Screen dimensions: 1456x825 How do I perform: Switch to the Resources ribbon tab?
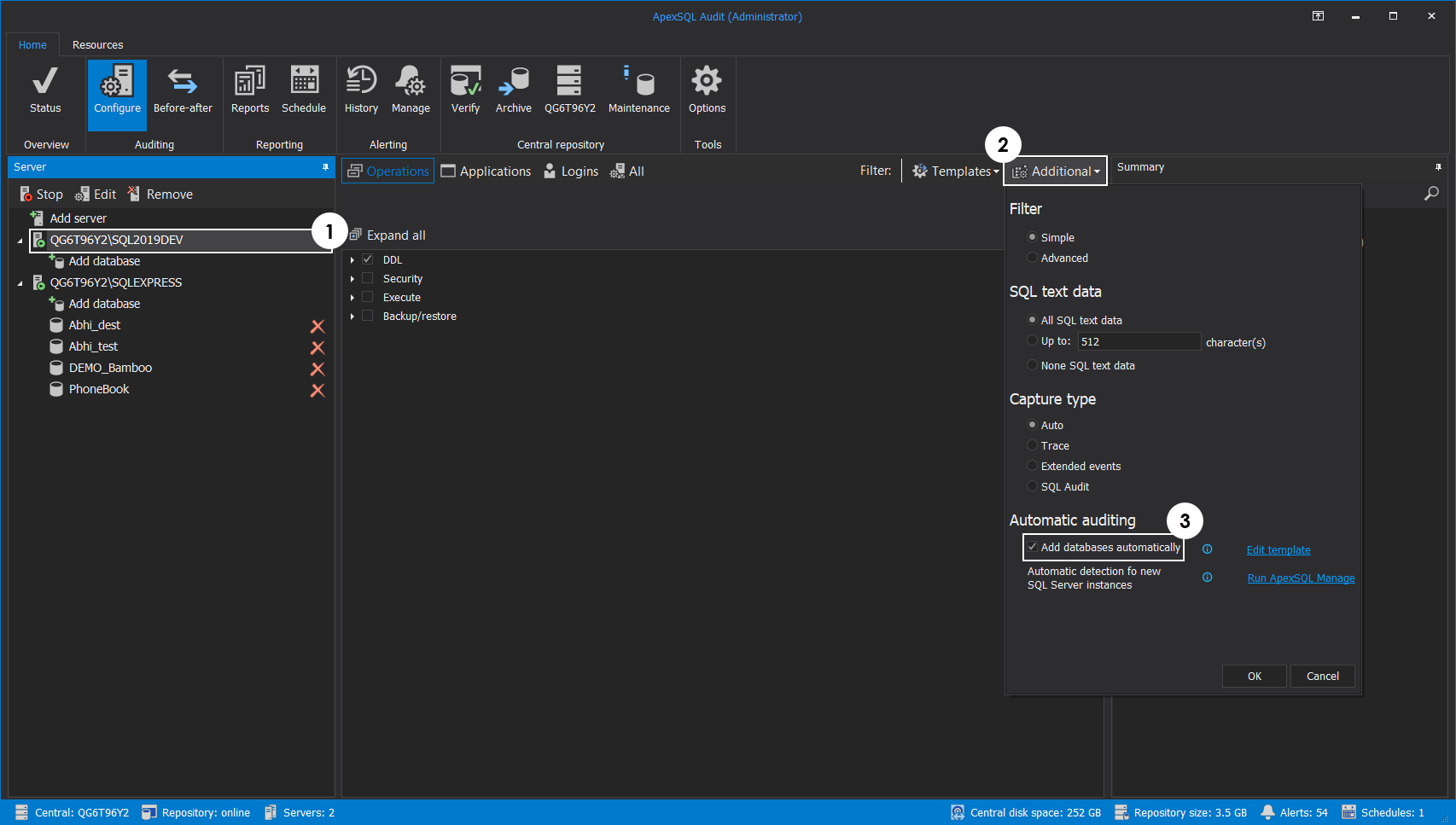(x=97, y=45)
